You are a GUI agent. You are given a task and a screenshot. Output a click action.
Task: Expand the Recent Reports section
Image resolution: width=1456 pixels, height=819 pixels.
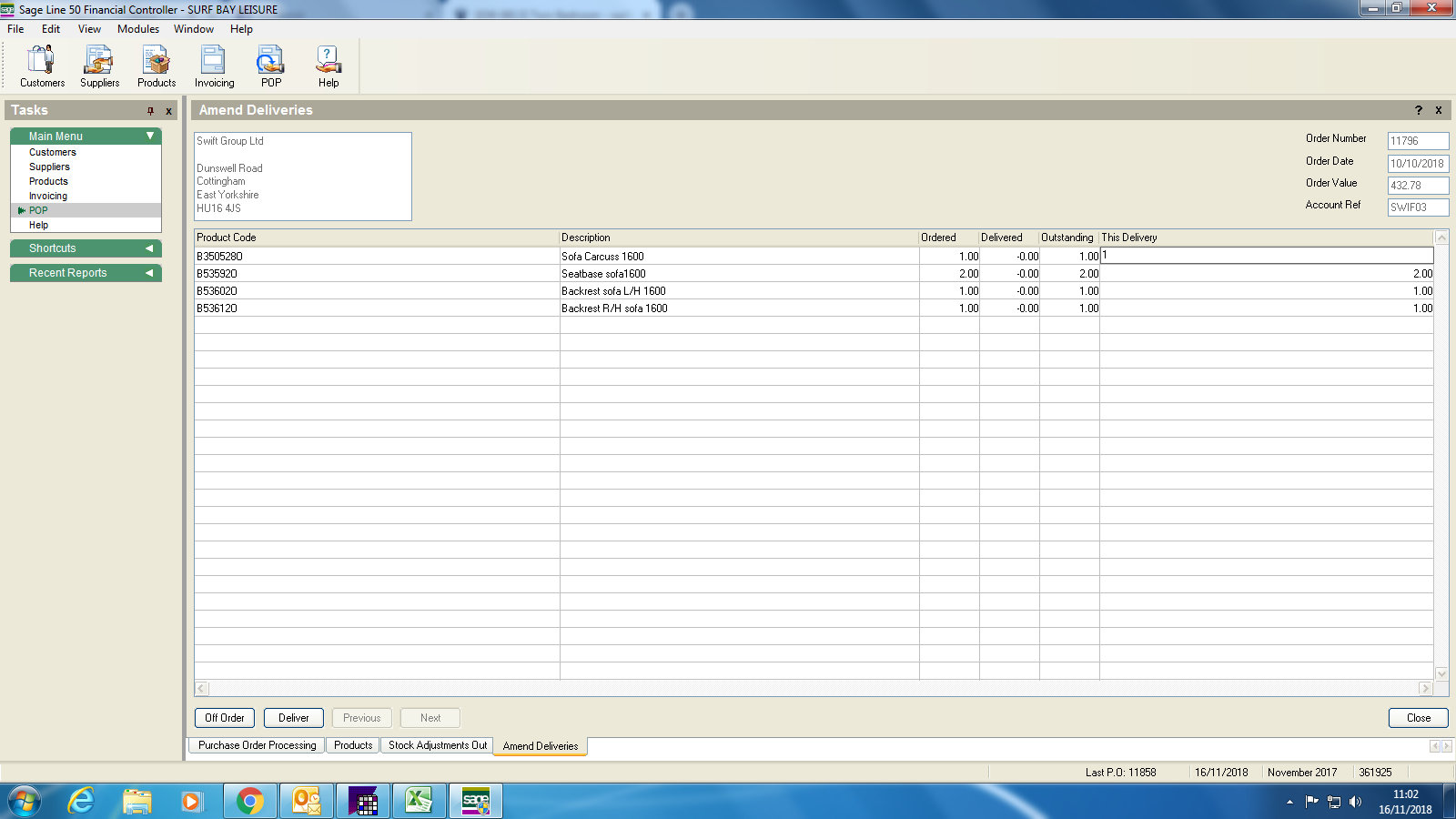(x=149, y=273)
